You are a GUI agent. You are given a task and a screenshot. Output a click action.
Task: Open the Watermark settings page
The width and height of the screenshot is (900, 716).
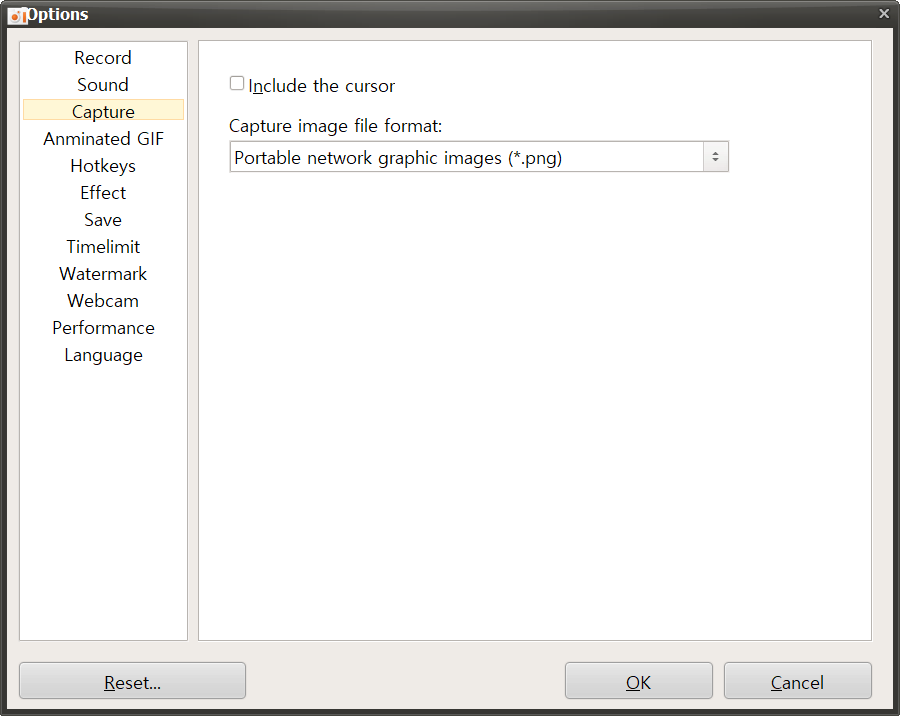click(x=102, y=273)
